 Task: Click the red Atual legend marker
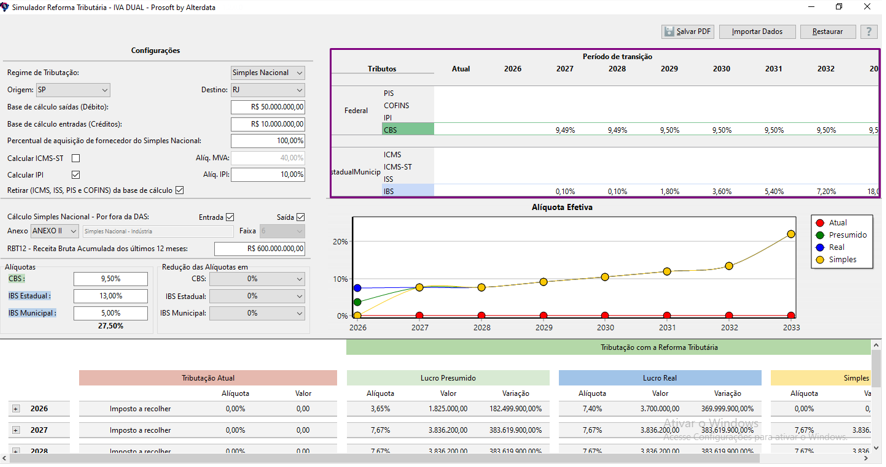pyautogui.click(x=820, y=223)
